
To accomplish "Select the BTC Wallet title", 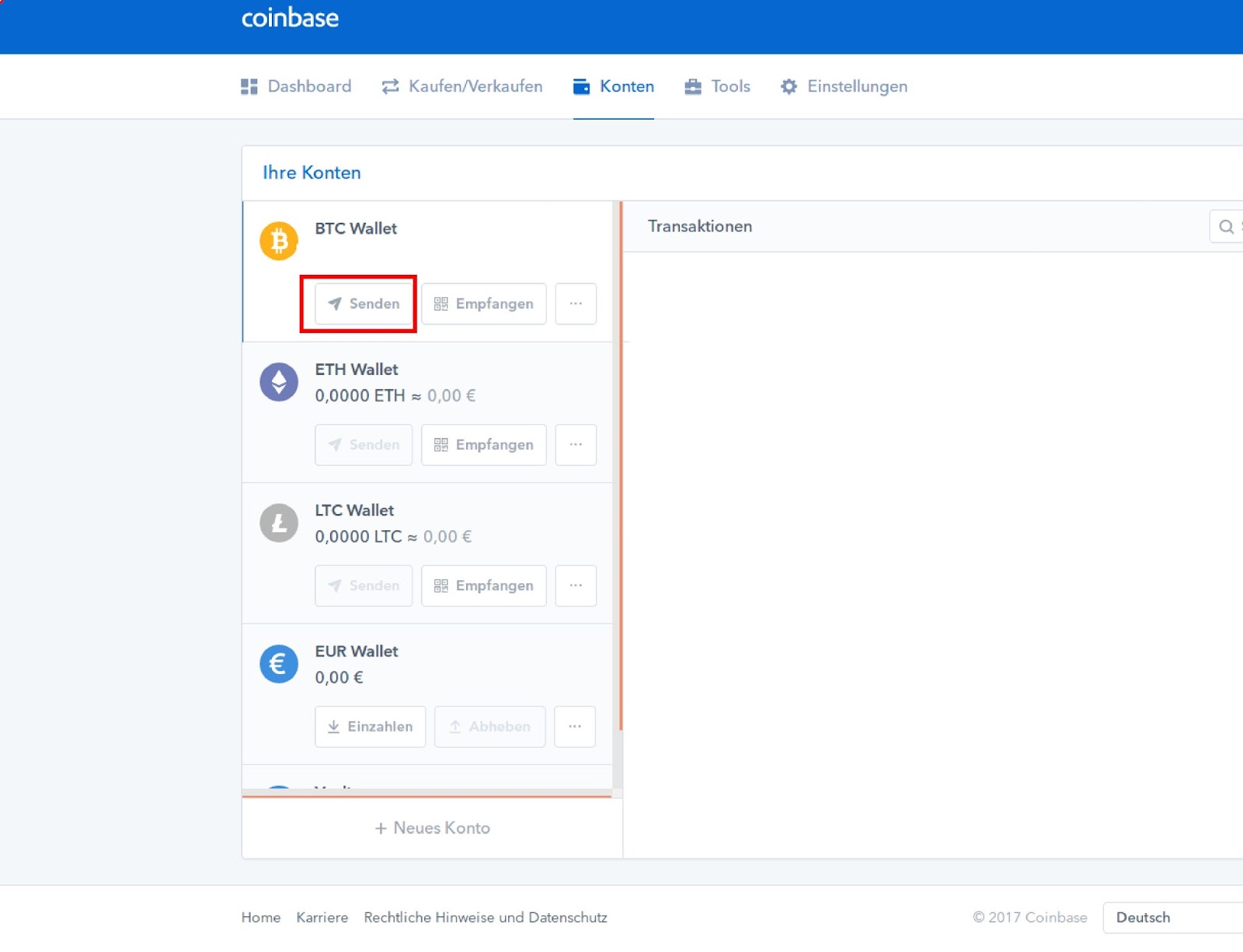I will tap(356, 228).
